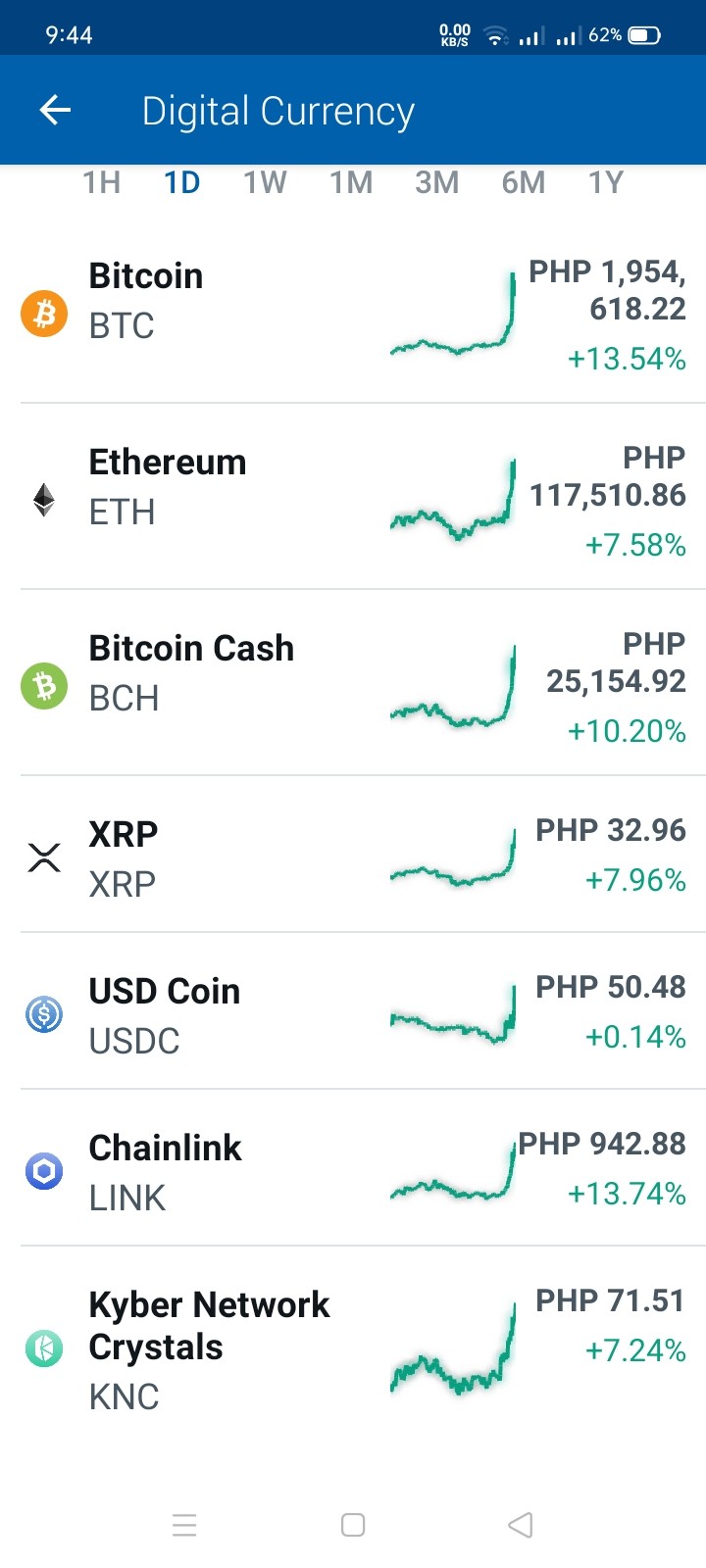Switch to the 3M timeframe tab
Screen dimensions: 706x1568
tap(437, 182)
